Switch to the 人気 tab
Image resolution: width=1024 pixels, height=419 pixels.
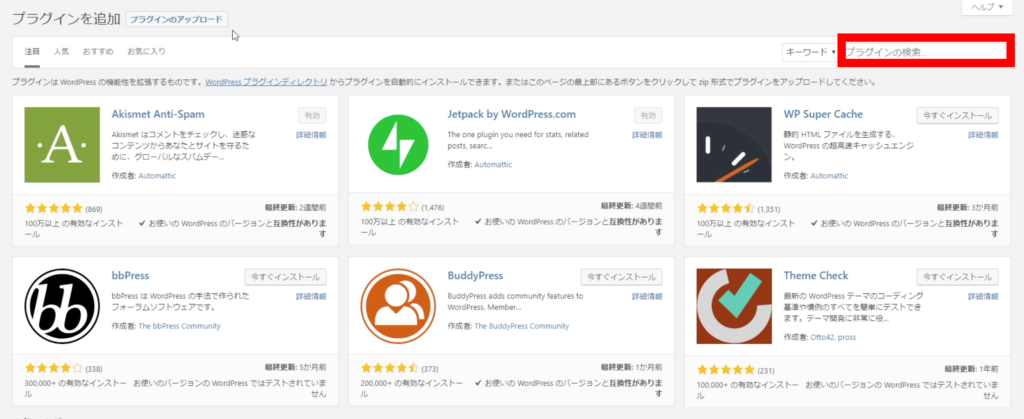point(61,51)
